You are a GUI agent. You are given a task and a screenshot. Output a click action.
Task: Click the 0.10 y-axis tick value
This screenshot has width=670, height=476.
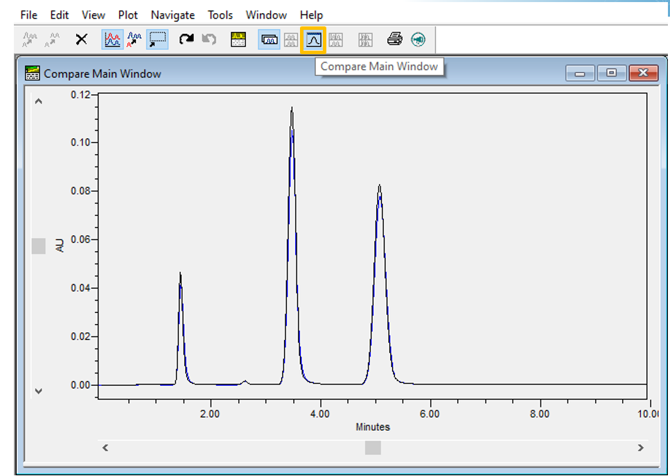(80, 142)
